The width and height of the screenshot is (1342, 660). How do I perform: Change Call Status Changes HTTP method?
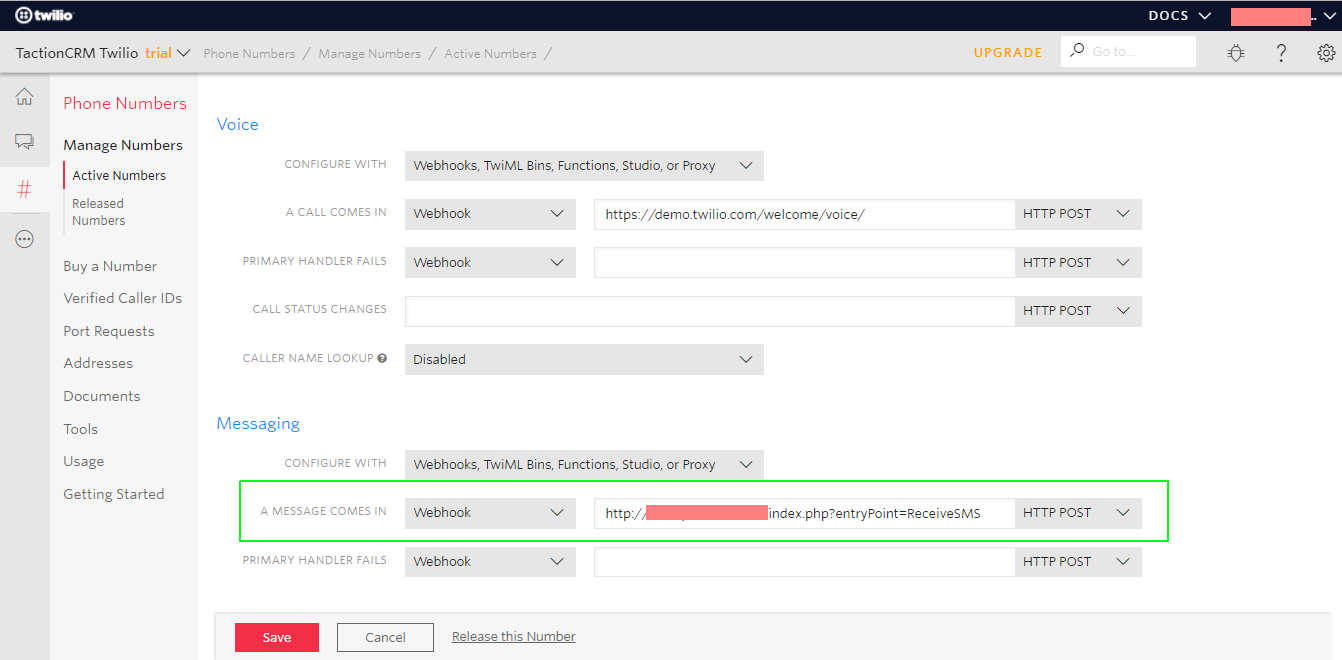click(x=1078, y=311)
